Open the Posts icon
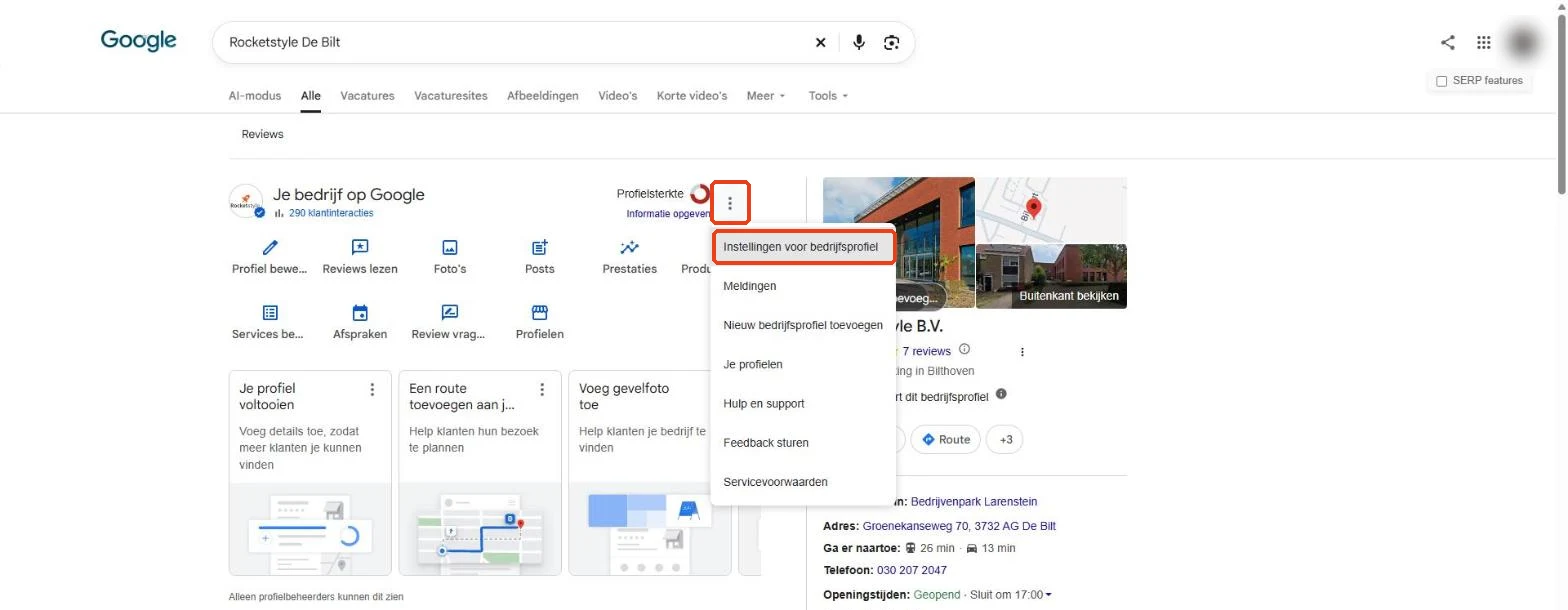Screen dimensions: 1568x610 click(540, 247)
